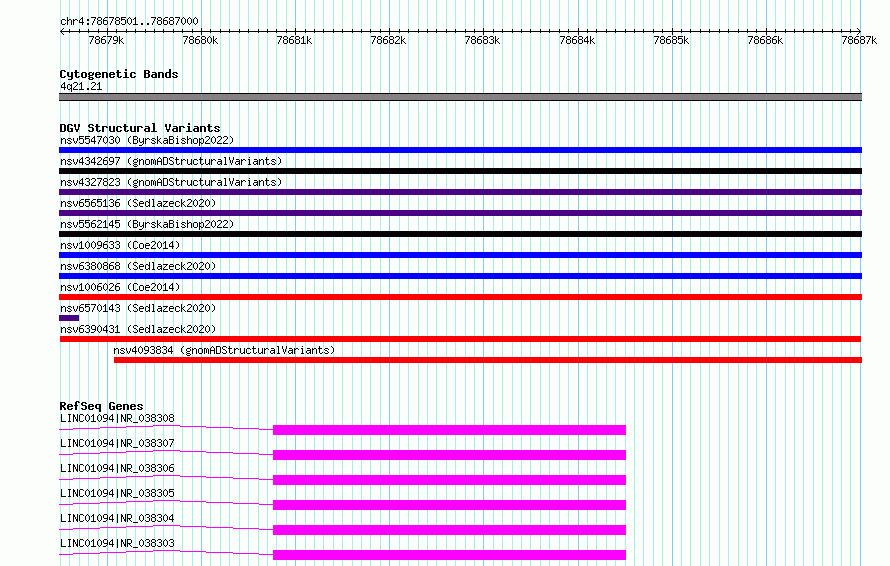Click the red nsv1006026 variant bar
The image size is (890, 566).
(x=460, y=297)
